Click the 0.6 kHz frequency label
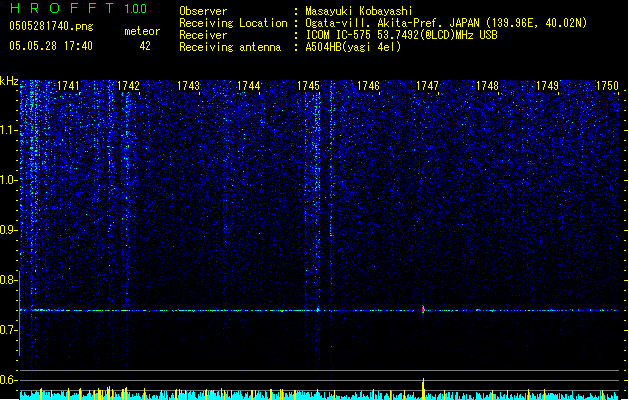 [x=8, y=380]
